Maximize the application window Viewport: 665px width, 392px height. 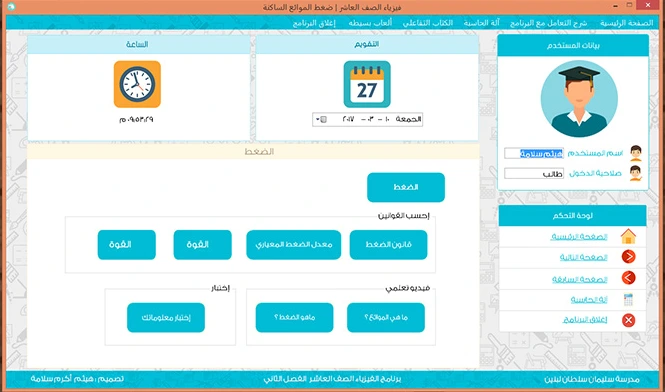(630, 5)
